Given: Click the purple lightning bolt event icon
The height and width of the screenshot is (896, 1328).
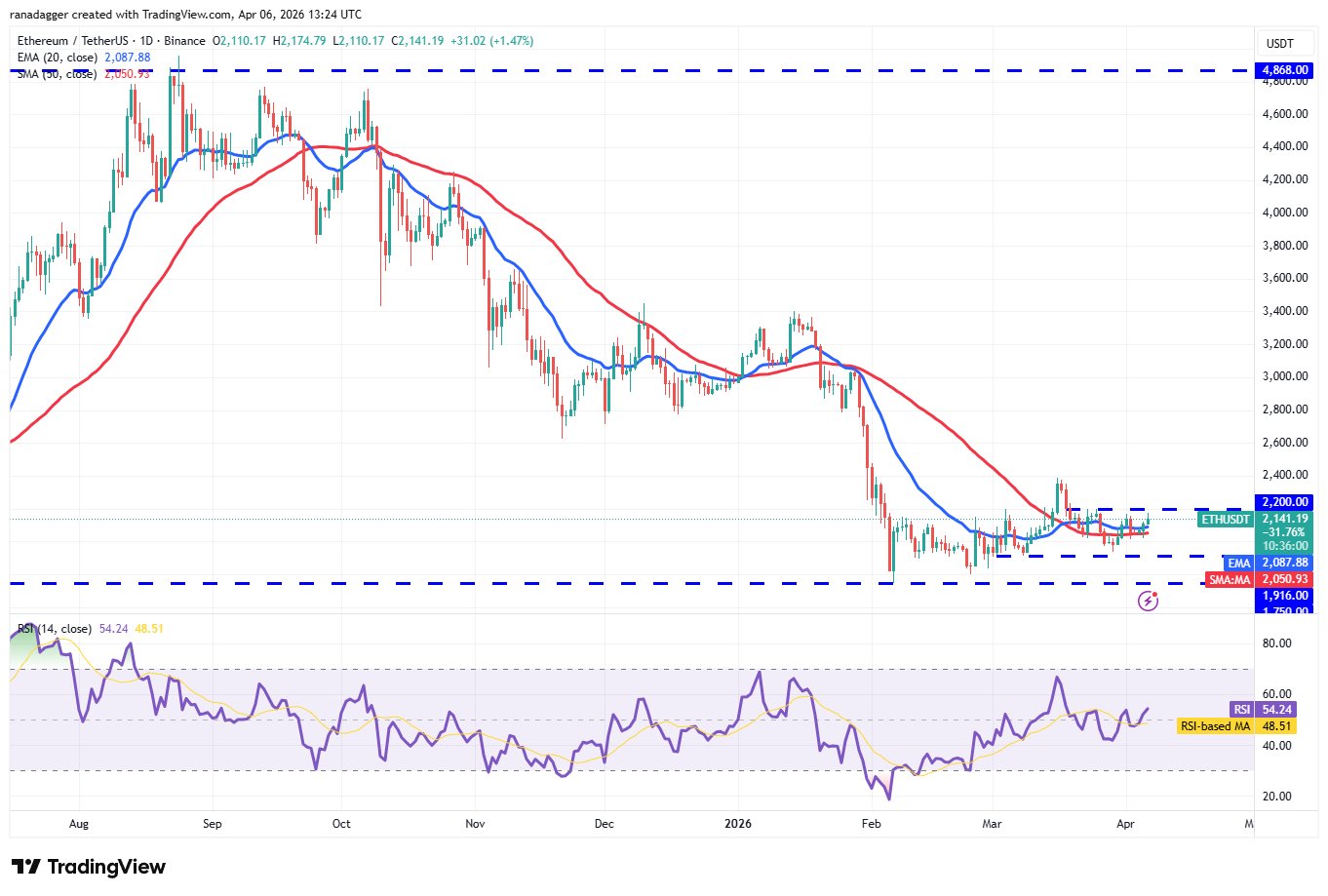Looking at the screenshot, I should pos(1148,601).
